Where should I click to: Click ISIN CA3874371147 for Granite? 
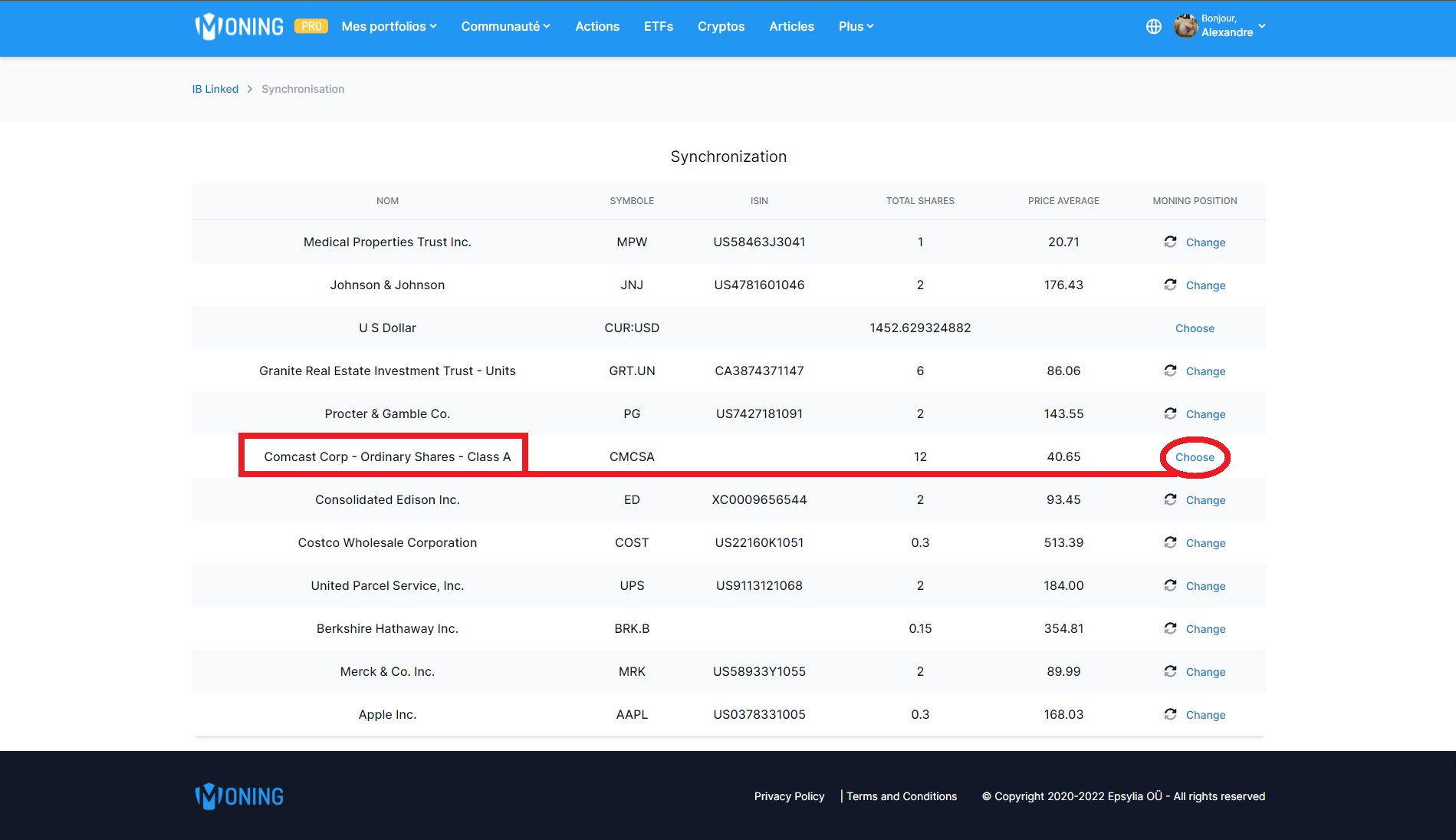point(759,371)
